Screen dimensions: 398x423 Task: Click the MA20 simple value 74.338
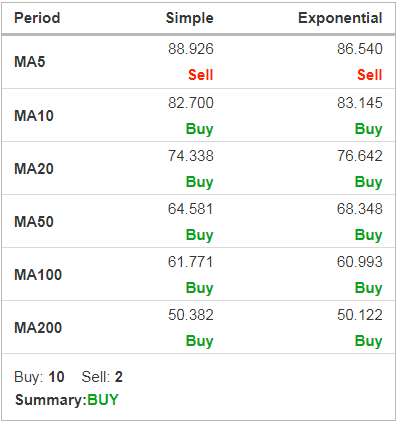191,156
